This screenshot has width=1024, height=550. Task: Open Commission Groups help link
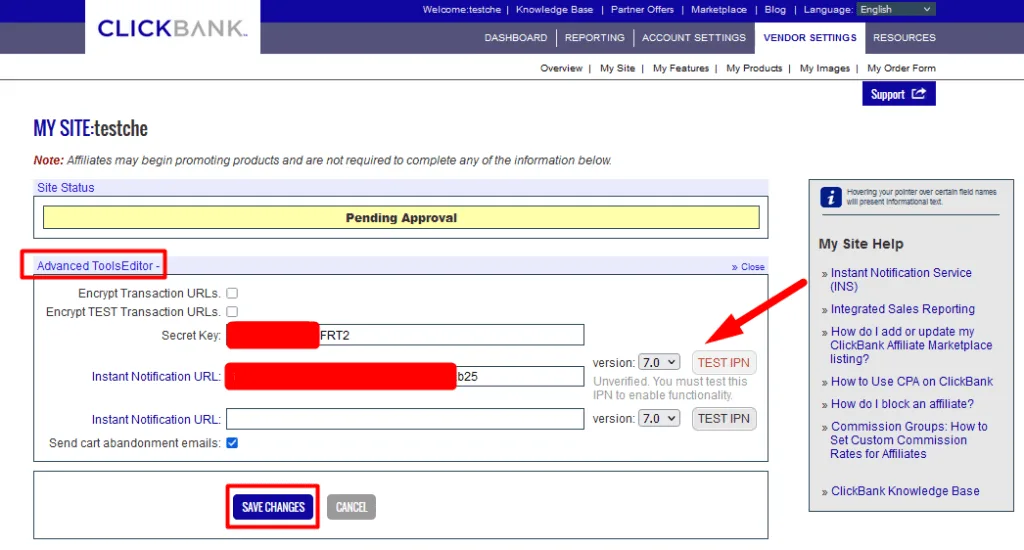908,440
